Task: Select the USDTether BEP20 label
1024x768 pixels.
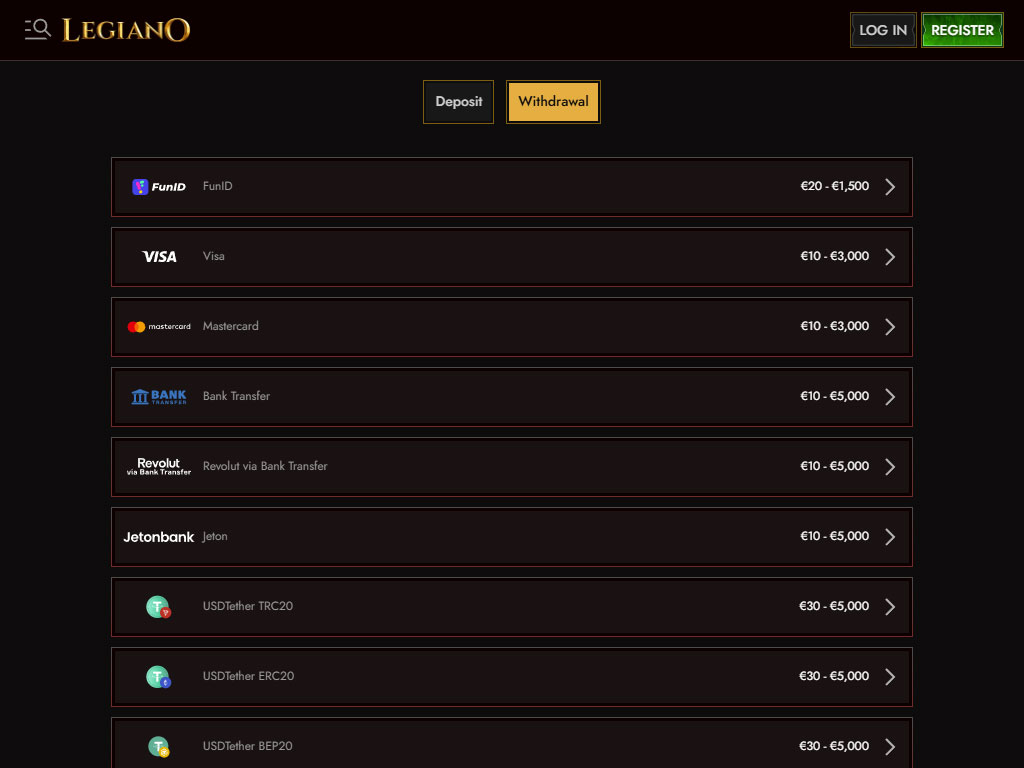Action: point(248,746)
